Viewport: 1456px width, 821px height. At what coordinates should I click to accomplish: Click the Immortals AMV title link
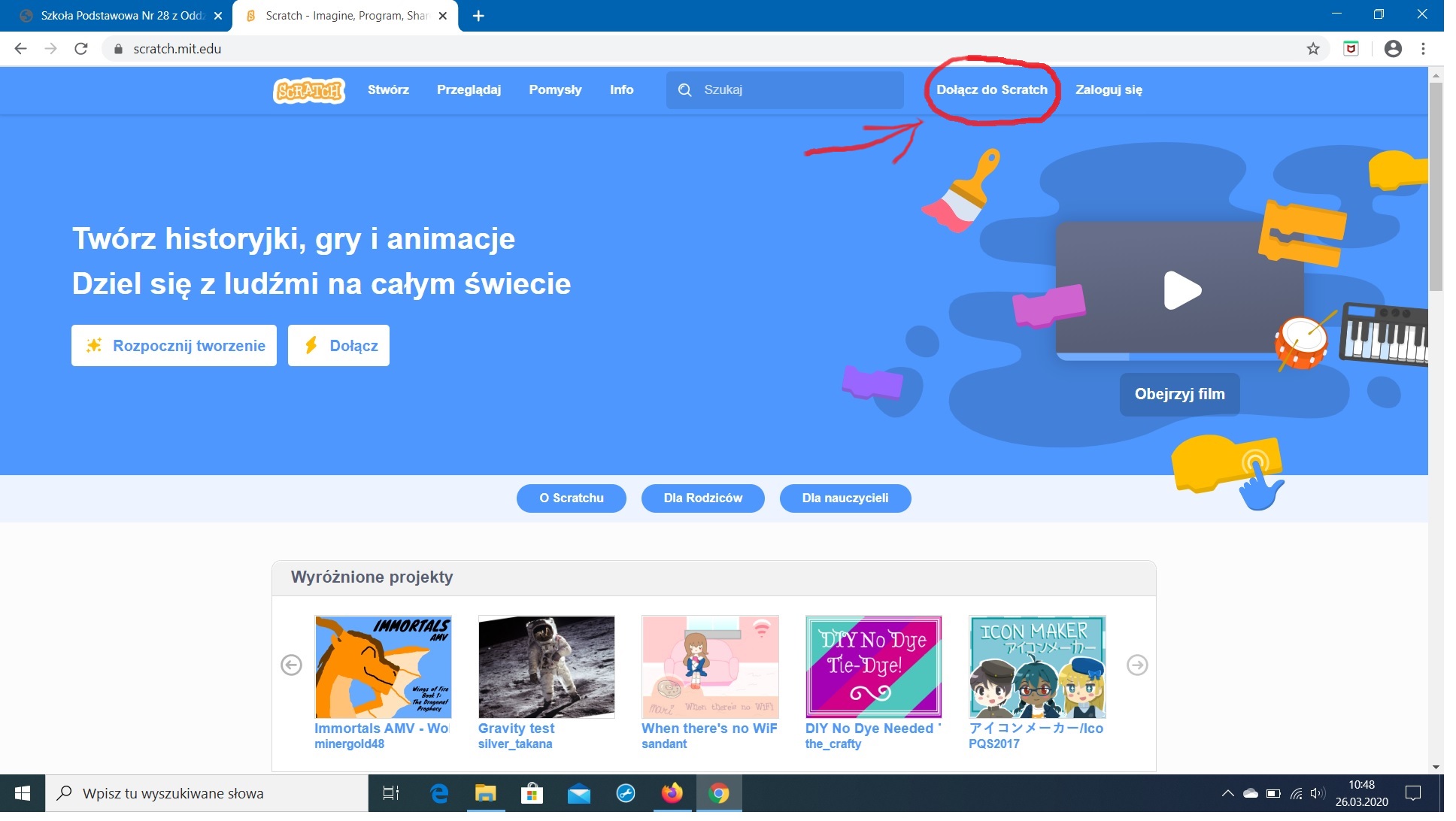click(381, 728)
